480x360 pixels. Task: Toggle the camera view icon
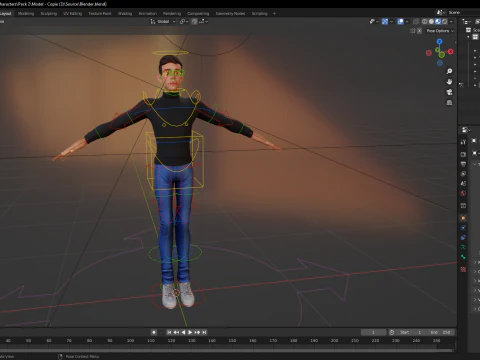point(449,92)
